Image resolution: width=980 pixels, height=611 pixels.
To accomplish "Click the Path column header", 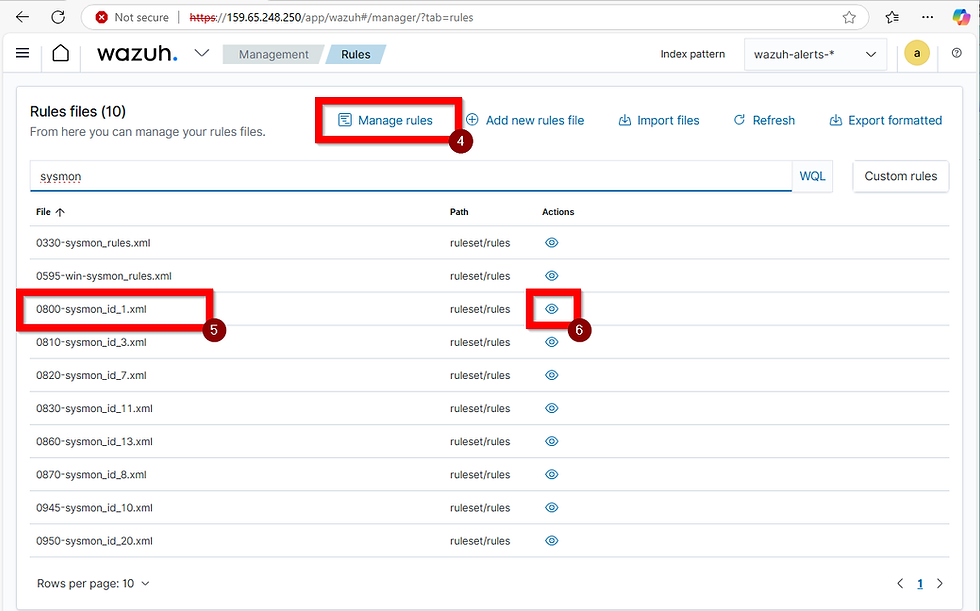I will click(459, 212).
